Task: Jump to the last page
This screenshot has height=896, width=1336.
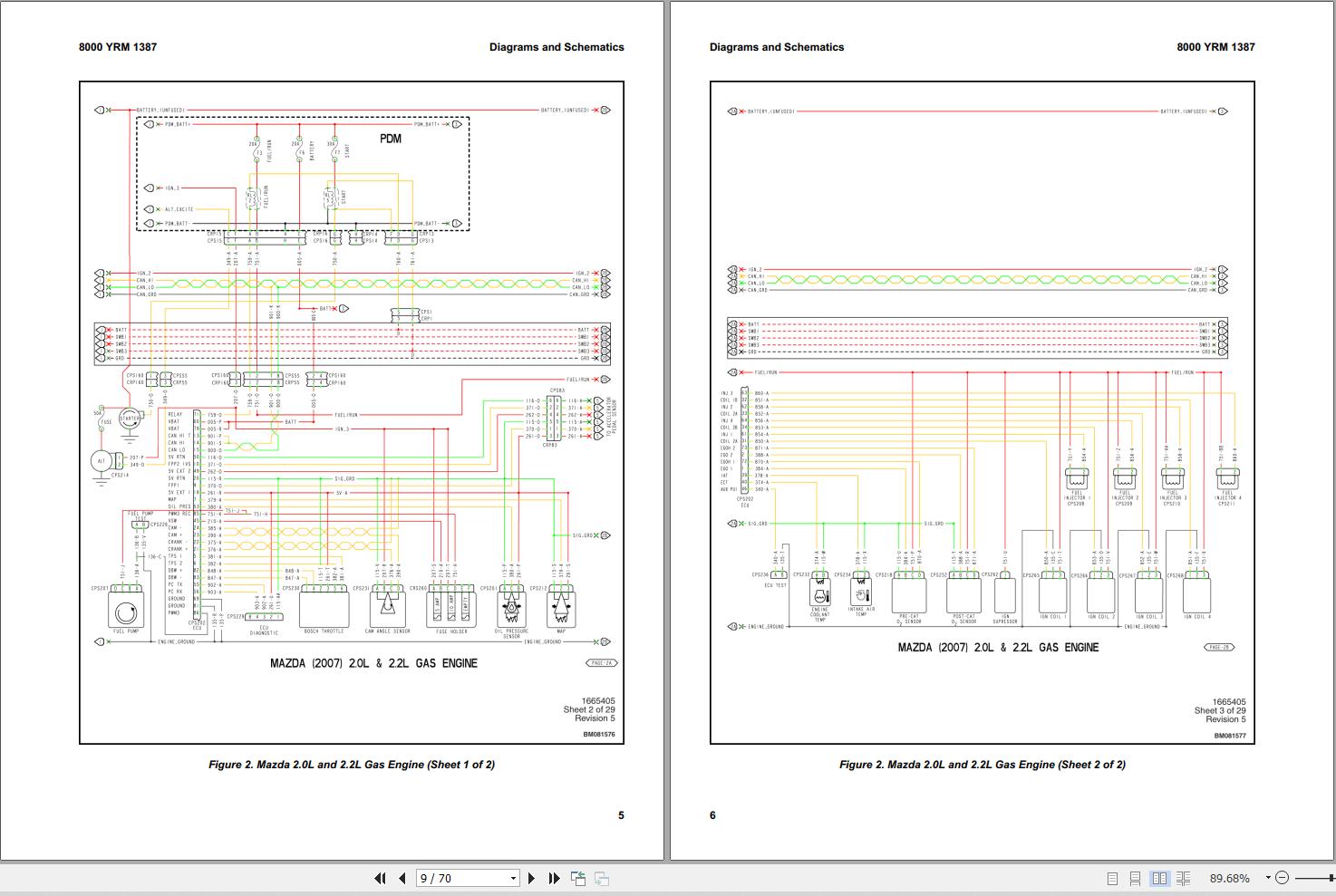Action: [x=554, y=878]
